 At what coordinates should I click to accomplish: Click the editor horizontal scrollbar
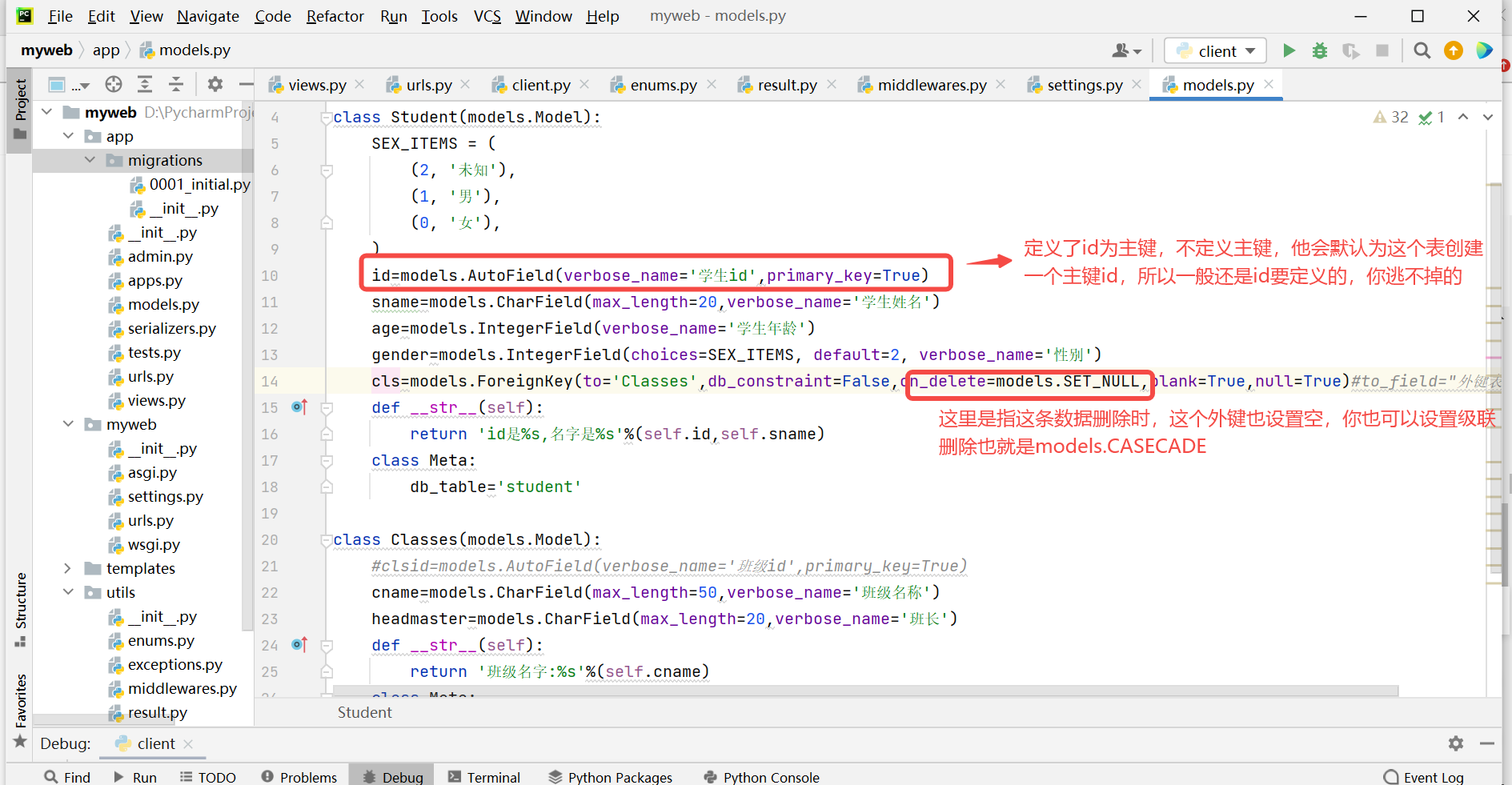[866, 691]
